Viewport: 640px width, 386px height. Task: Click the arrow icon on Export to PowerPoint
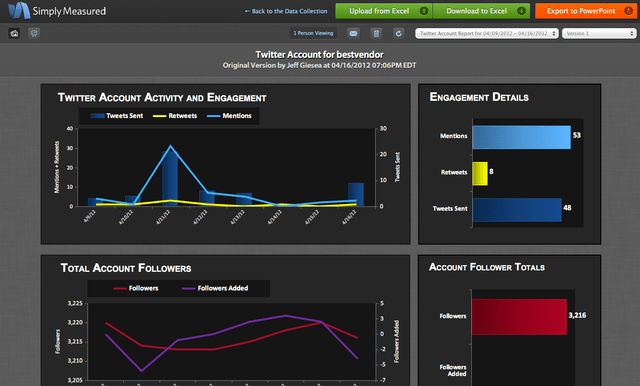(x=629, y=11)
